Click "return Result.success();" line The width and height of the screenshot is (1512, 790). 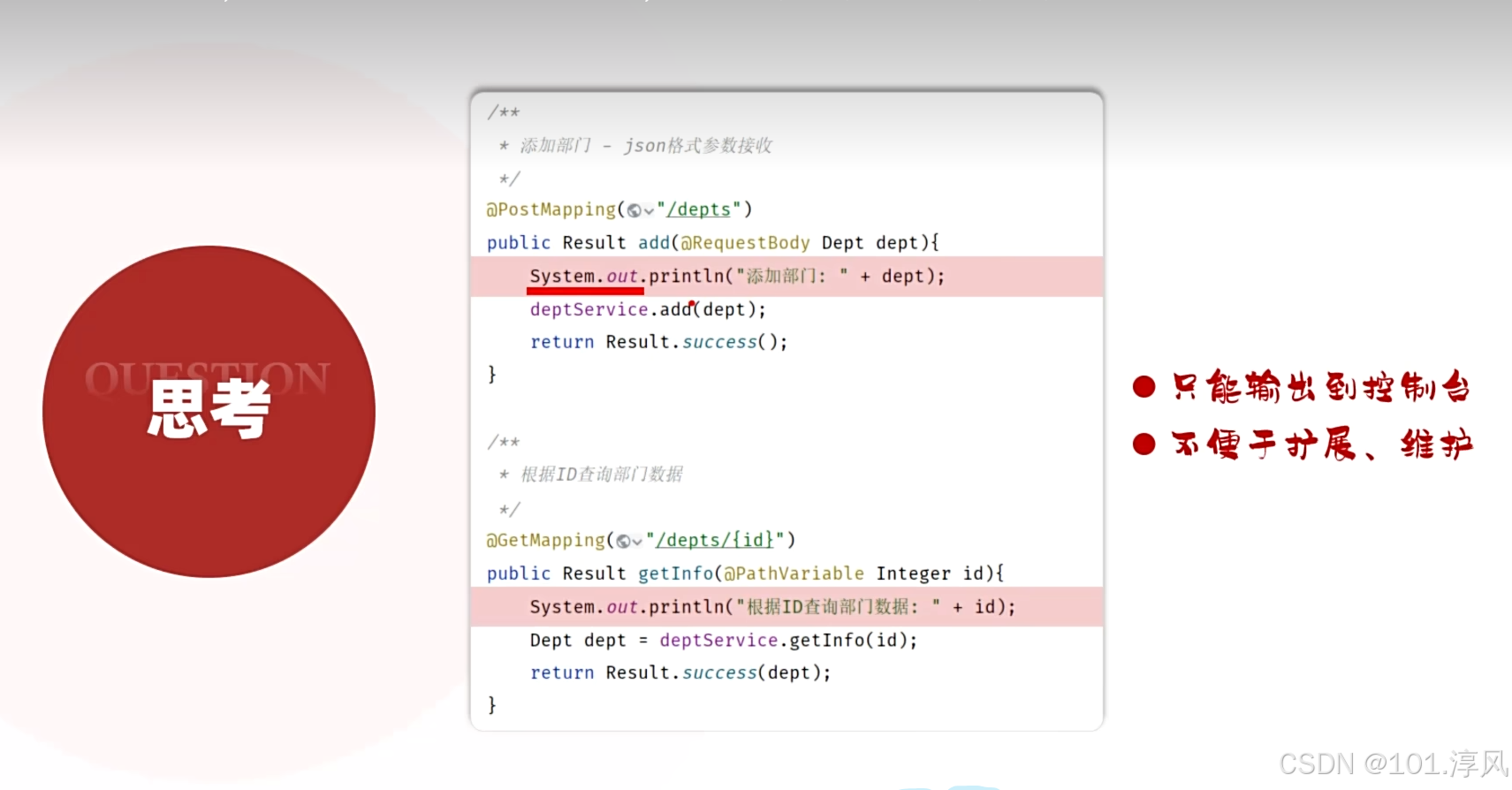coord(658,342)
